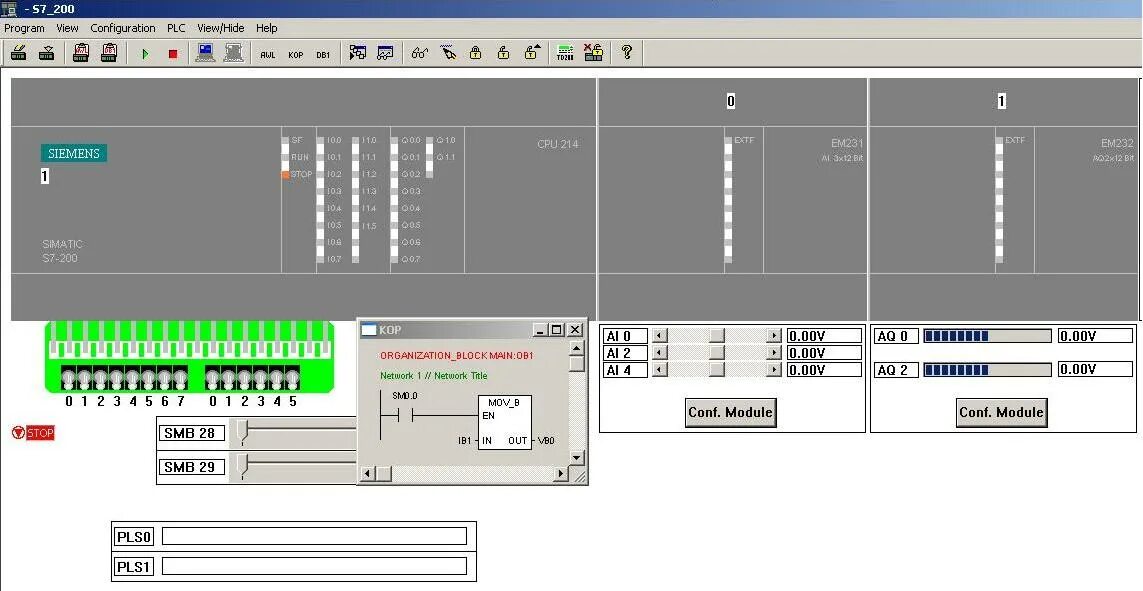This screenshot has width=1143, height=591.
Task: Click the PLS1 output field
Action: pos(314,566)
